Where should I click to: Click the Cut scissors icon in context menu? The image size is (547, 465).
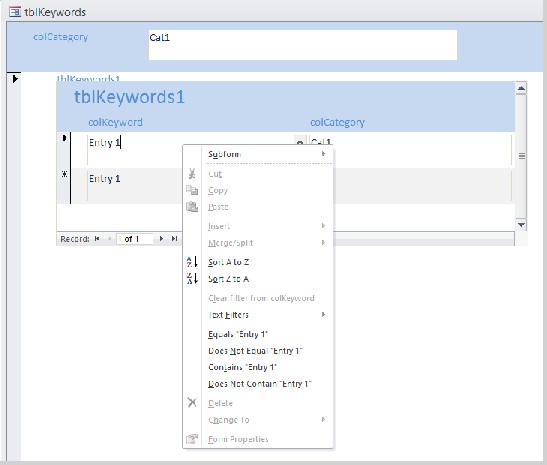[x=192, y=173]
